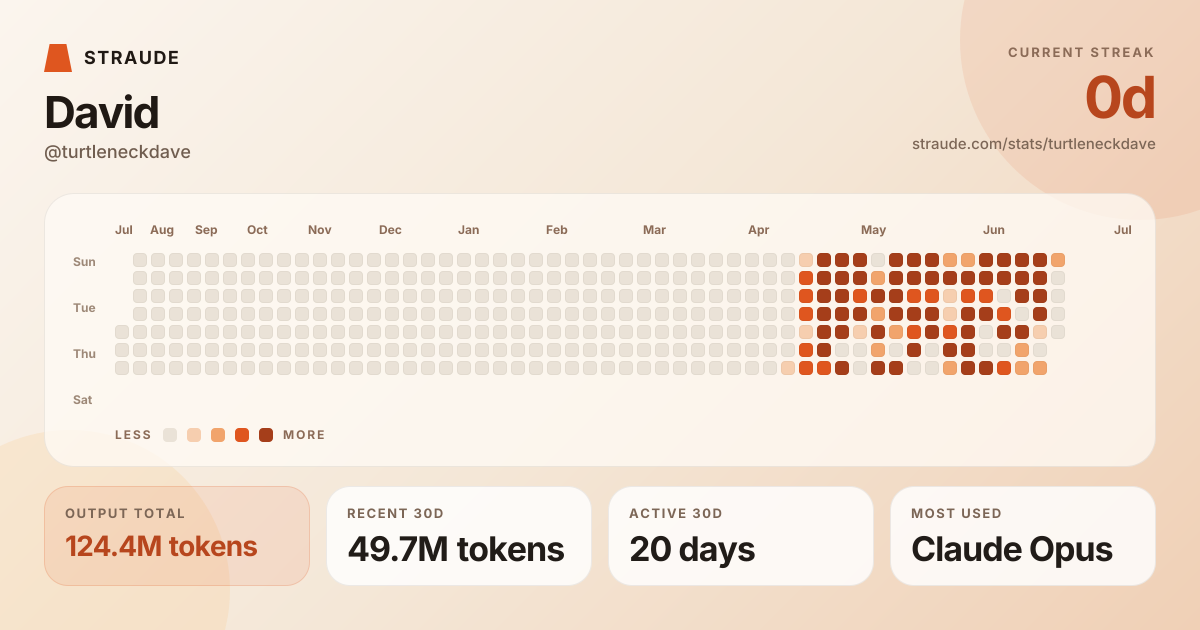Screen dimensions: 1200x630
Task: Click the Jan month label
Action: tap(468, 230)
